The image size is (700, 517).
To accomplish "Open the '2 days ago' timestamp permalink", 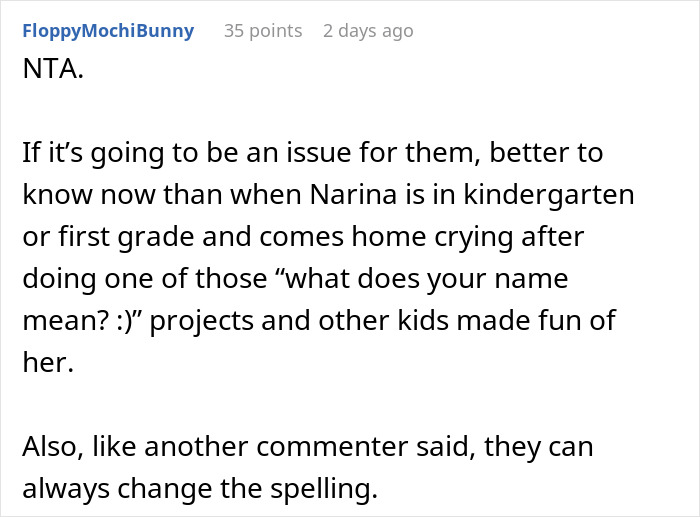I will tap(368, 31).
